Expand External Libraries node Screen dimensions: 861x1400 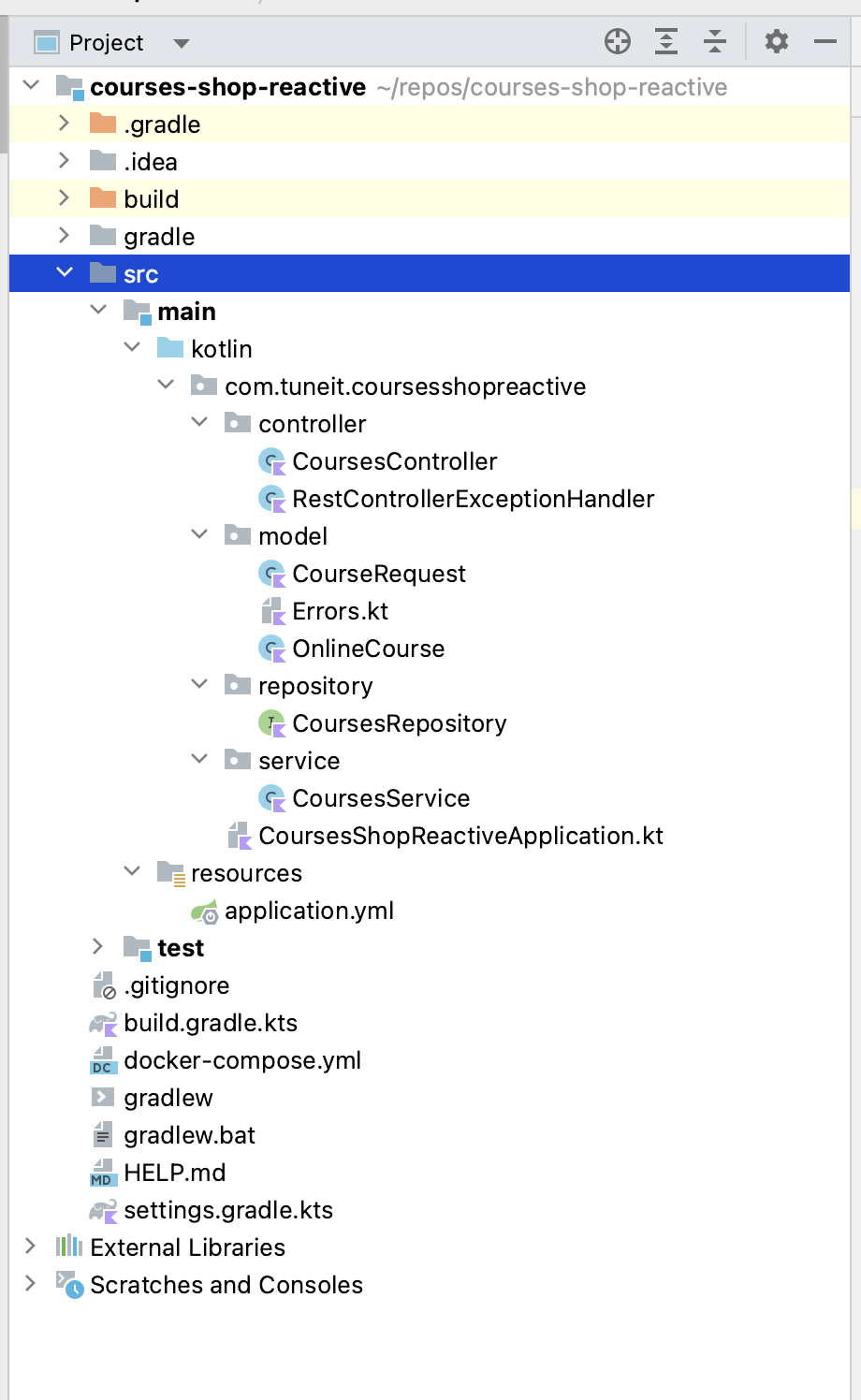[x=31, y=1247]
